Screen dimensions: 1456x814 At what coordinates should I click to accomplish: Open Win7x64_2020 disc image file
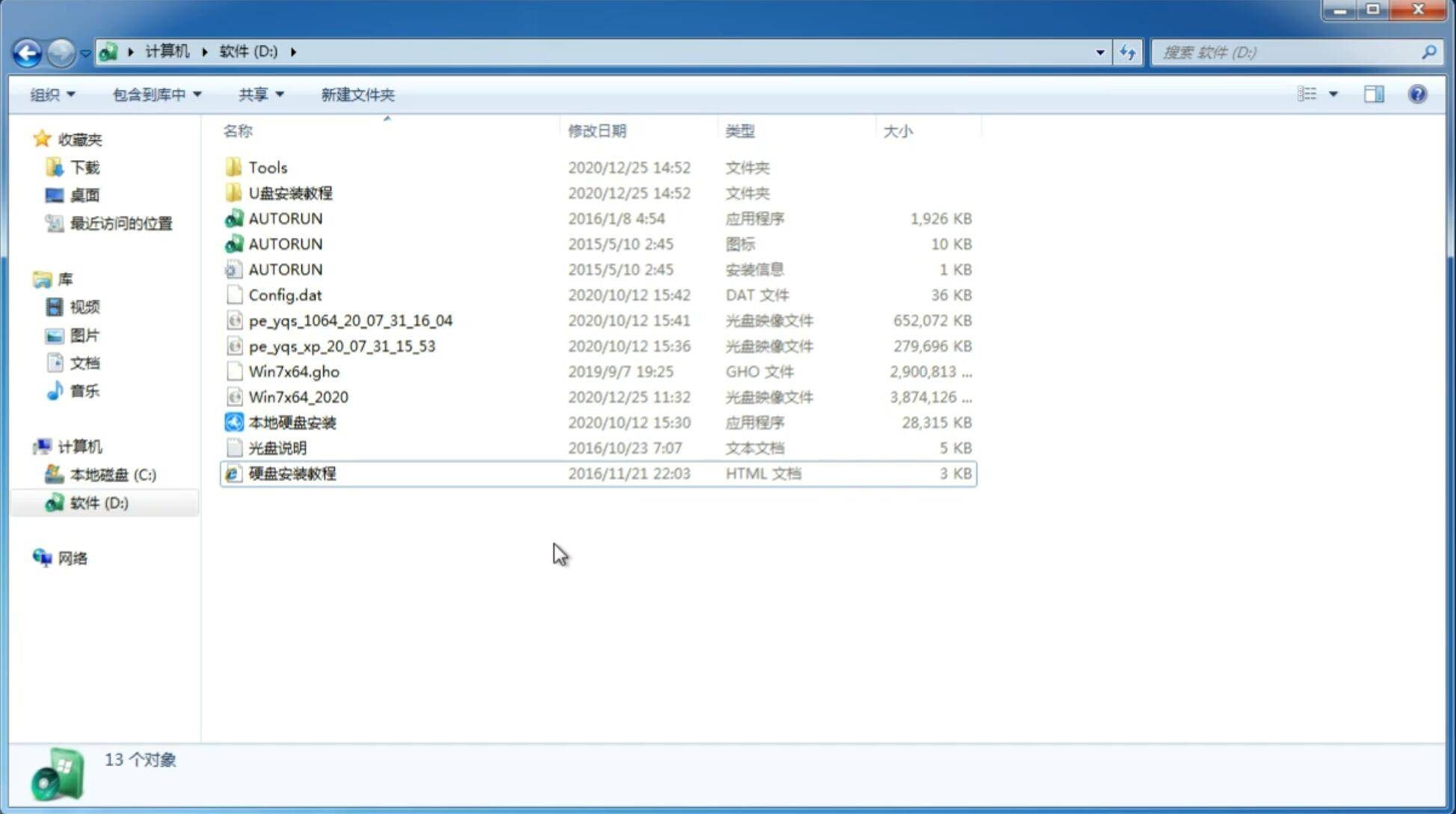[x=297, y=396]
